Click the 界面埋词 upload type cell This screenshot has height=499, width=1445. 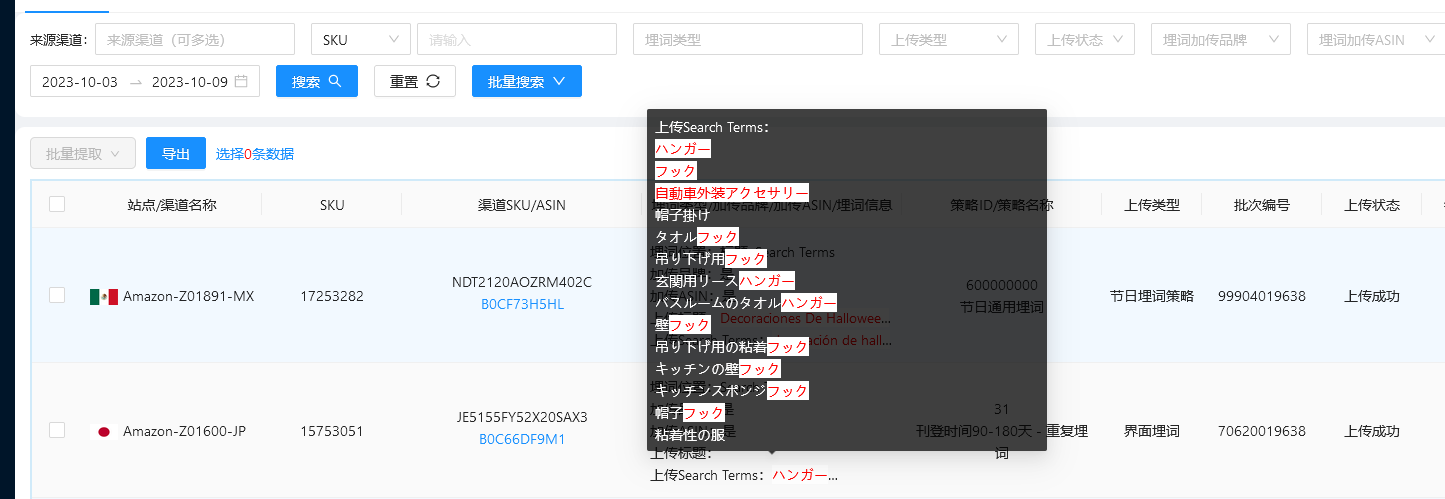1152,431
